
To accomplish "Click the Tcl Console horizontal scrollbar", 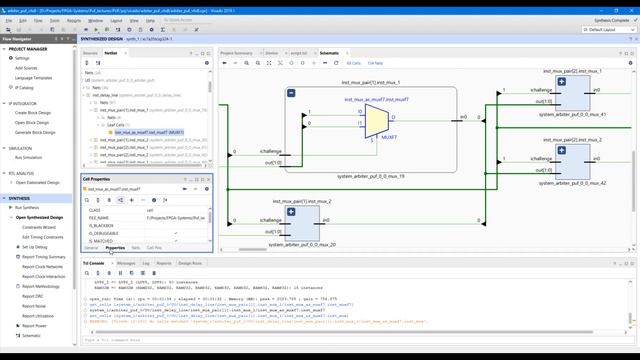I will [x=344, y=332].
